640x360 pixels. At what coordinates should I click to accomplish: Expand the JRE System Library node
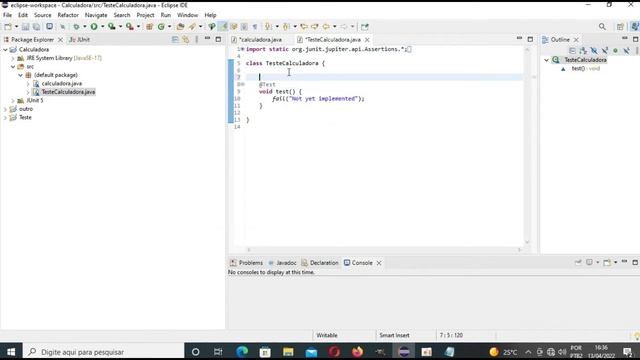[13, 58]
